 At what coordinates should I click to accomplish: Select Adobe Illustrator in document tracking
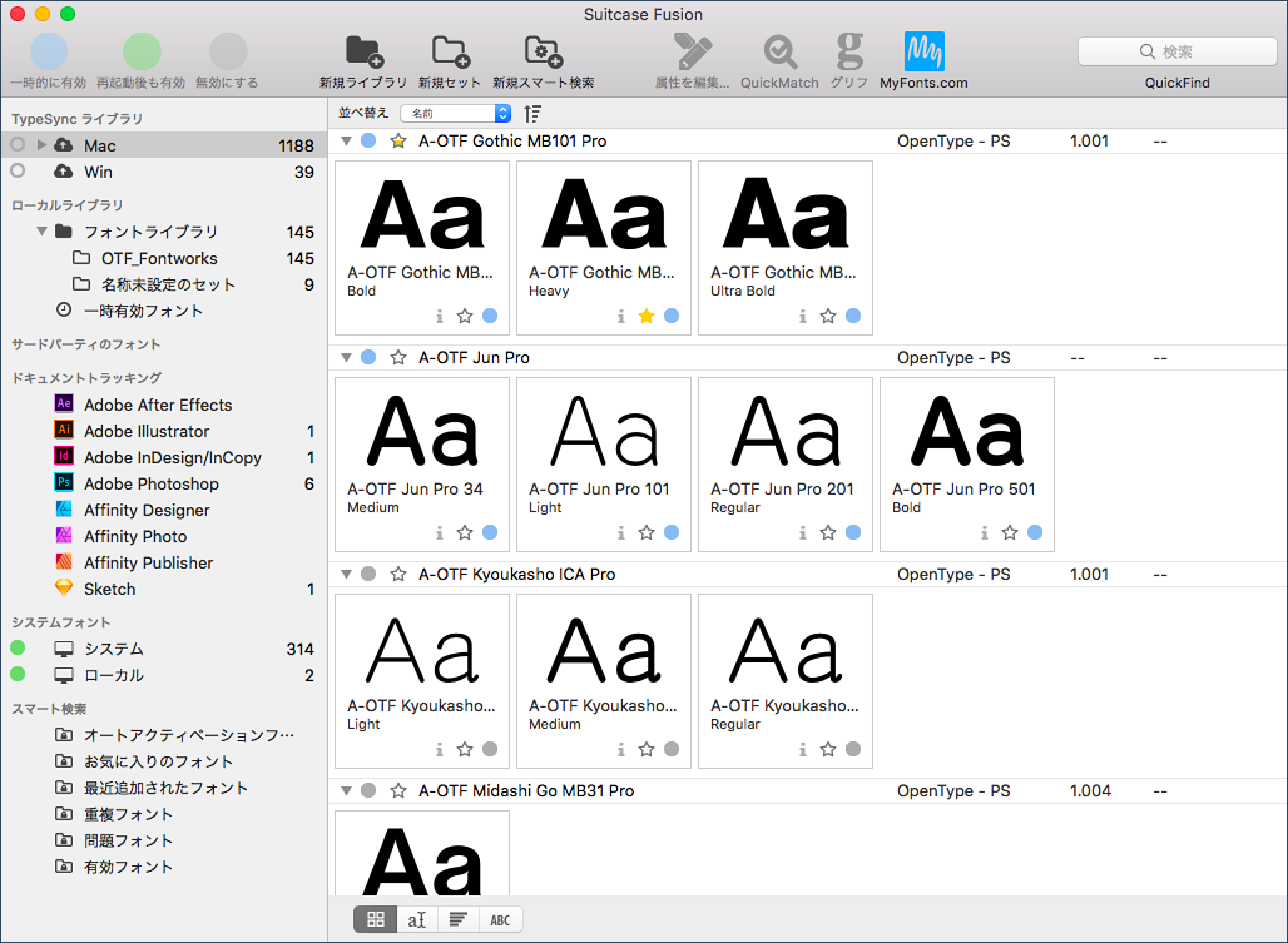tap(163, 431)
